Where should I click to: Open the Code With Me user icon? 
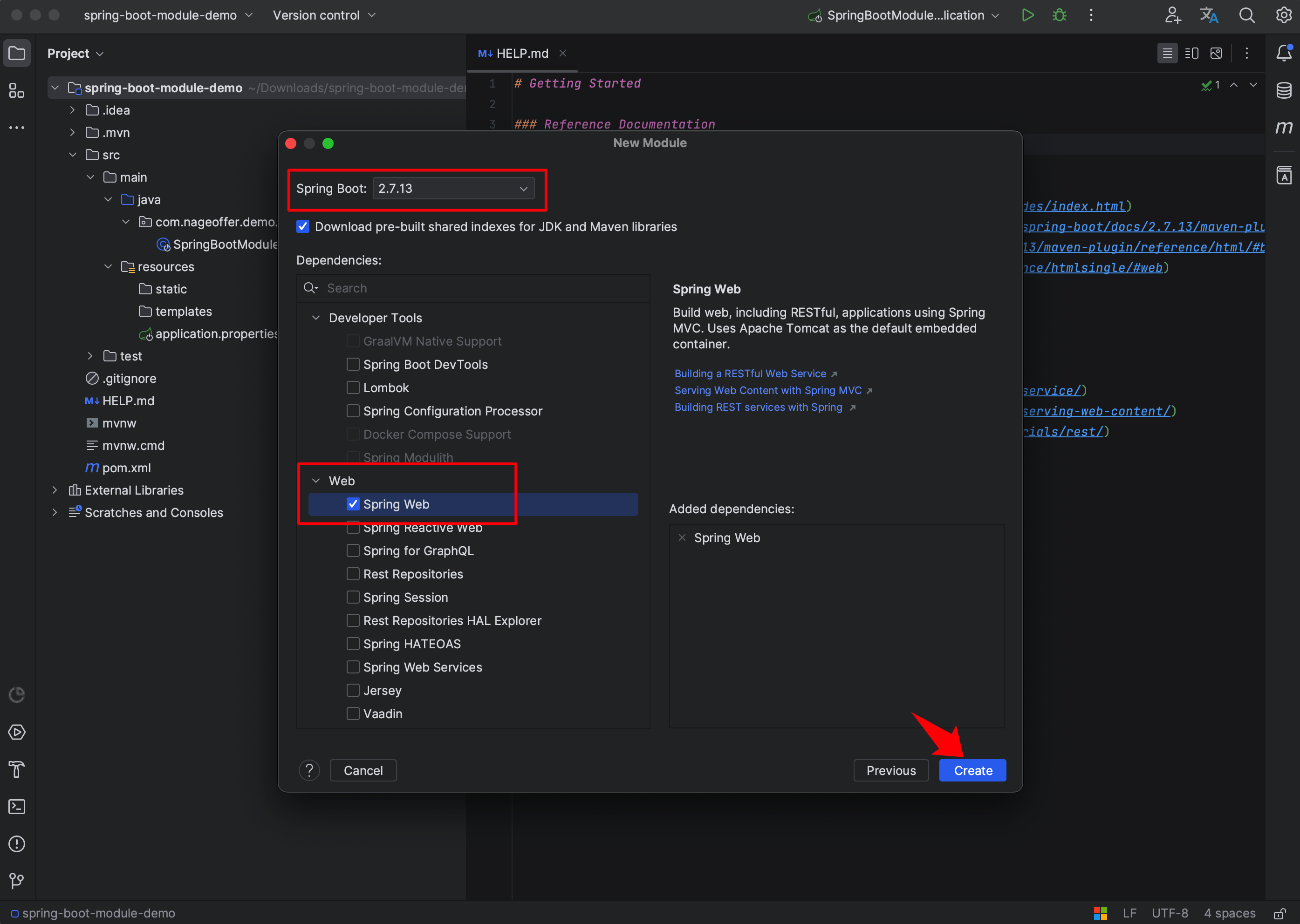(1172, 15)
